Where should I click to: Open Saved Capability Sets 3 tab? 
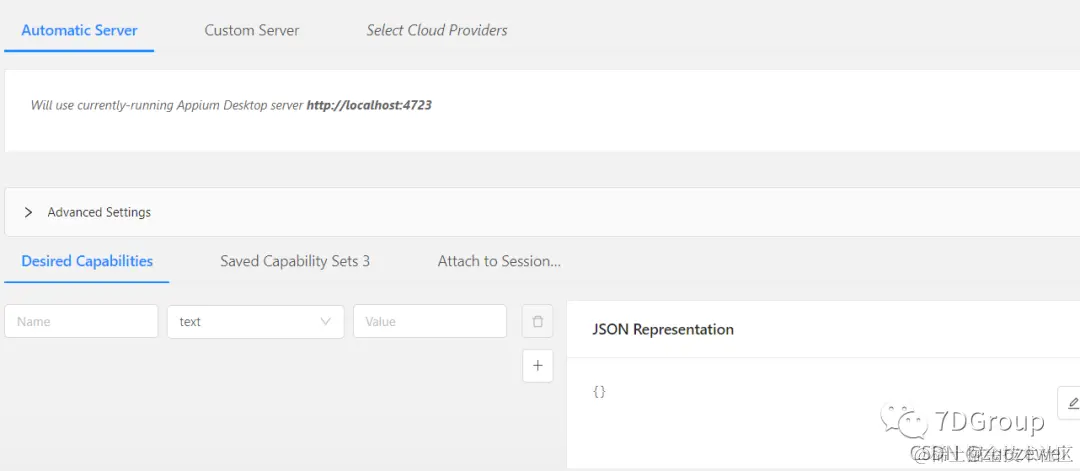(295, 261)
